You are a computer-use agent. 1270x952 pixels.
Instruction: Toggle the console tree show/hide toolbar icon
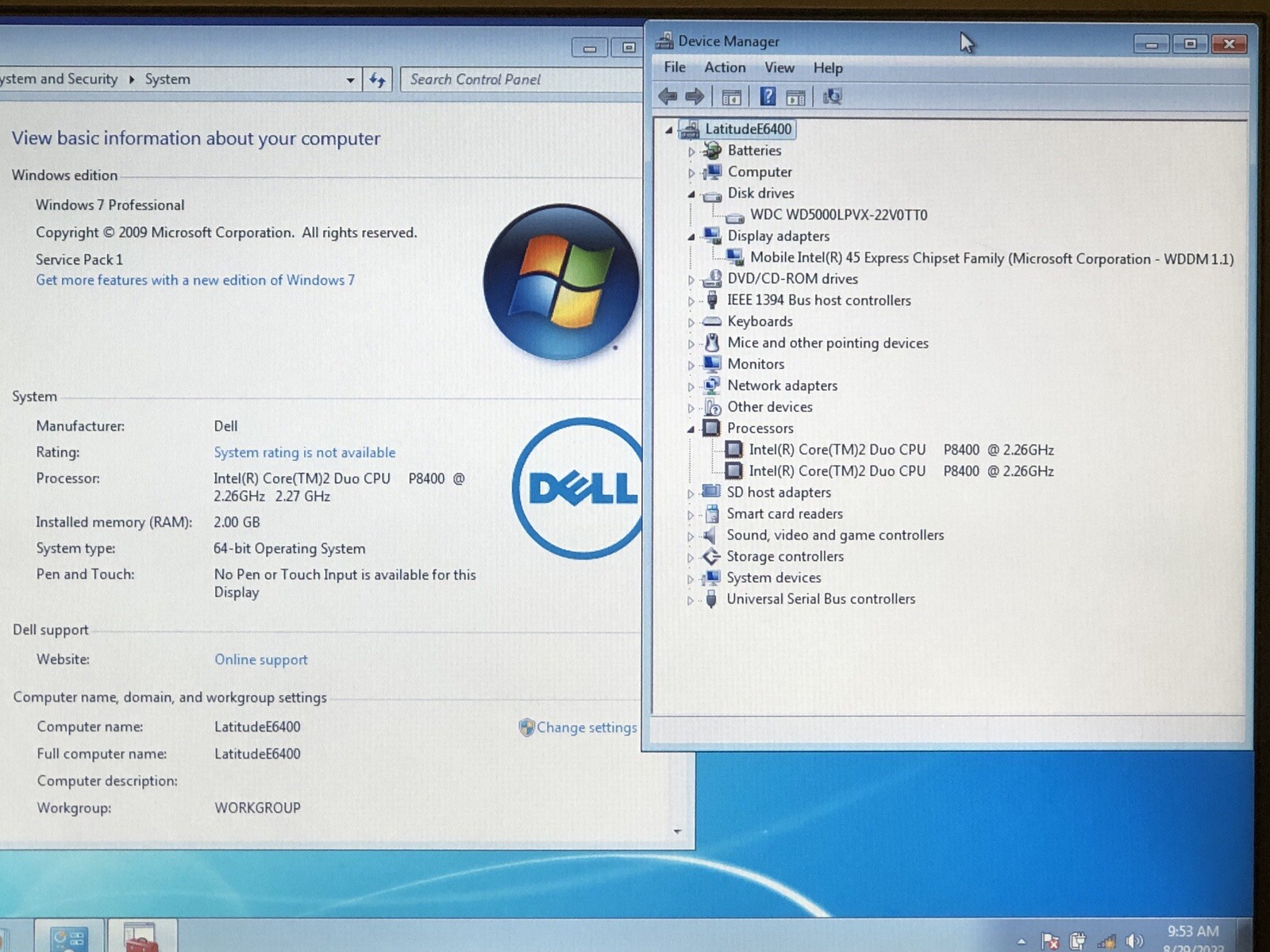point(732,98)
